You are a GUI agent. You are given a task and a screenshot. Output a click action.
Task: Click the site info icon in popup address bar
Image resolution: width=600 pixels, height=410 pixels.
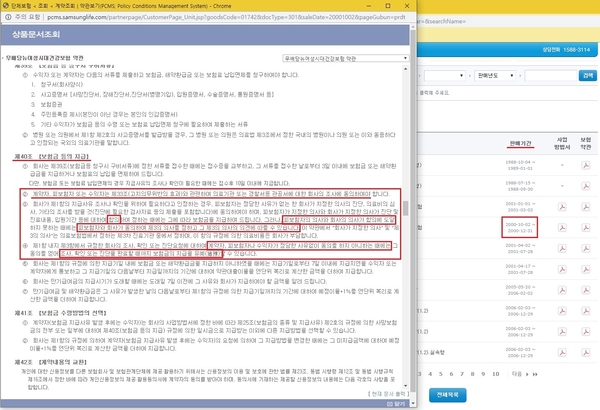click(8, 17)
